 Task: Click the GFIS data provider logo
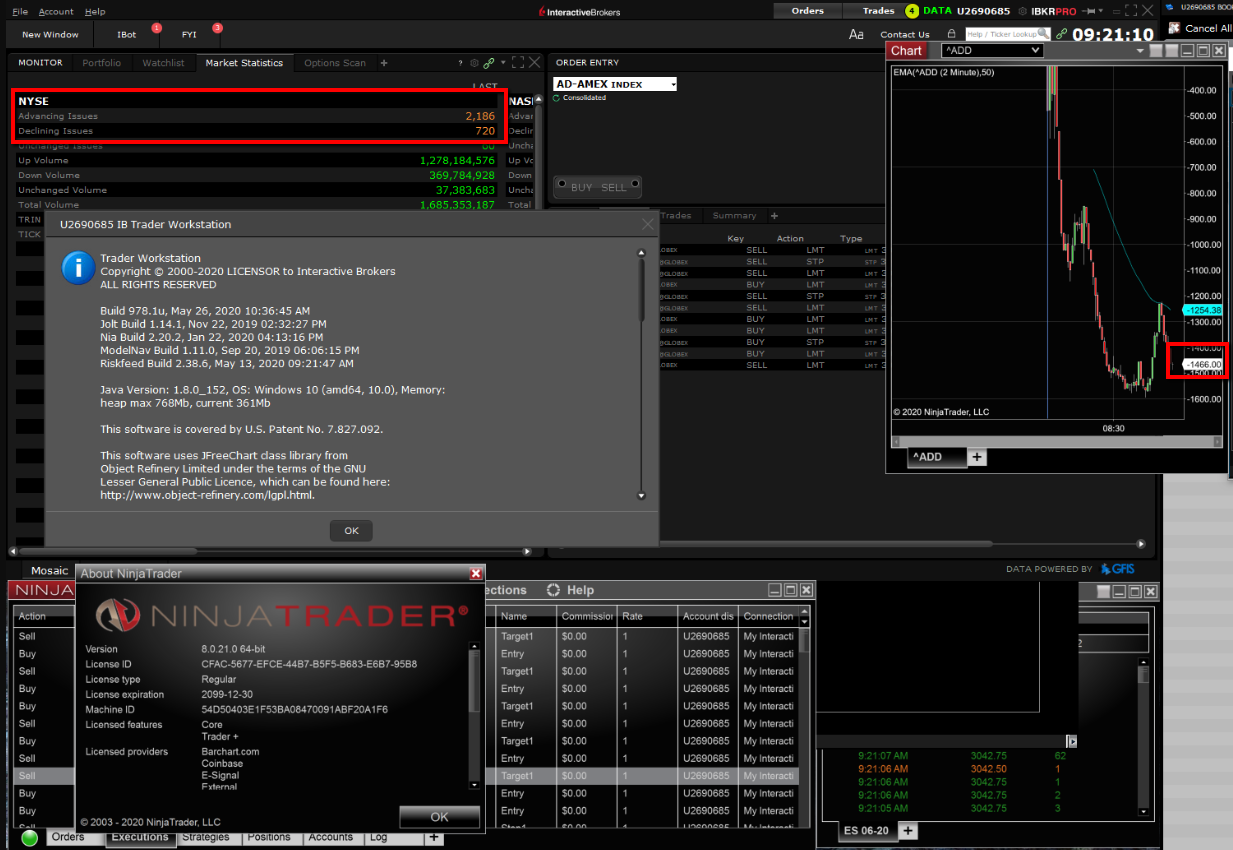pos(1117,569)
